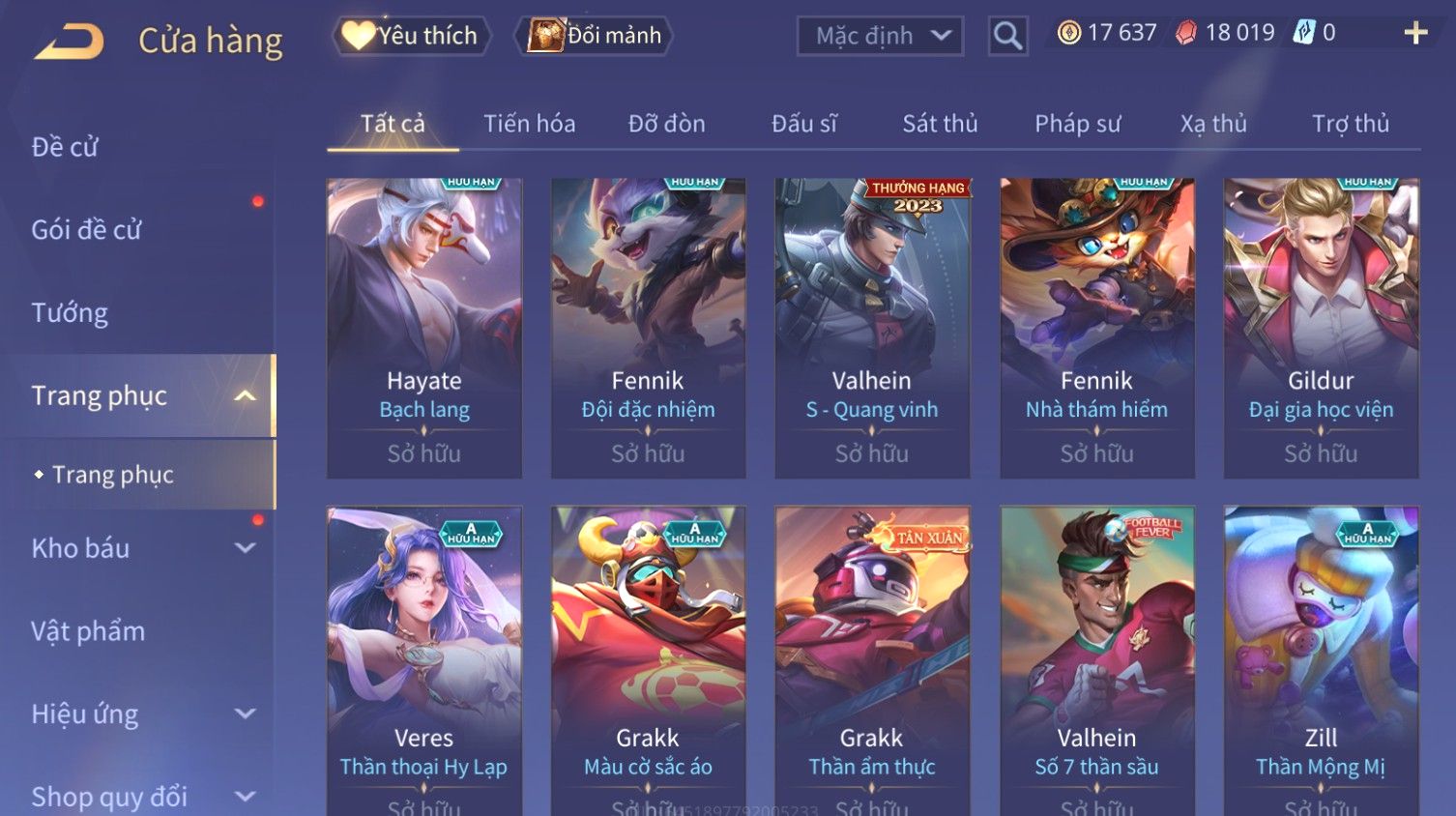
Task: Select Valhein S - Quang vinh skin card
Action: 872,328
